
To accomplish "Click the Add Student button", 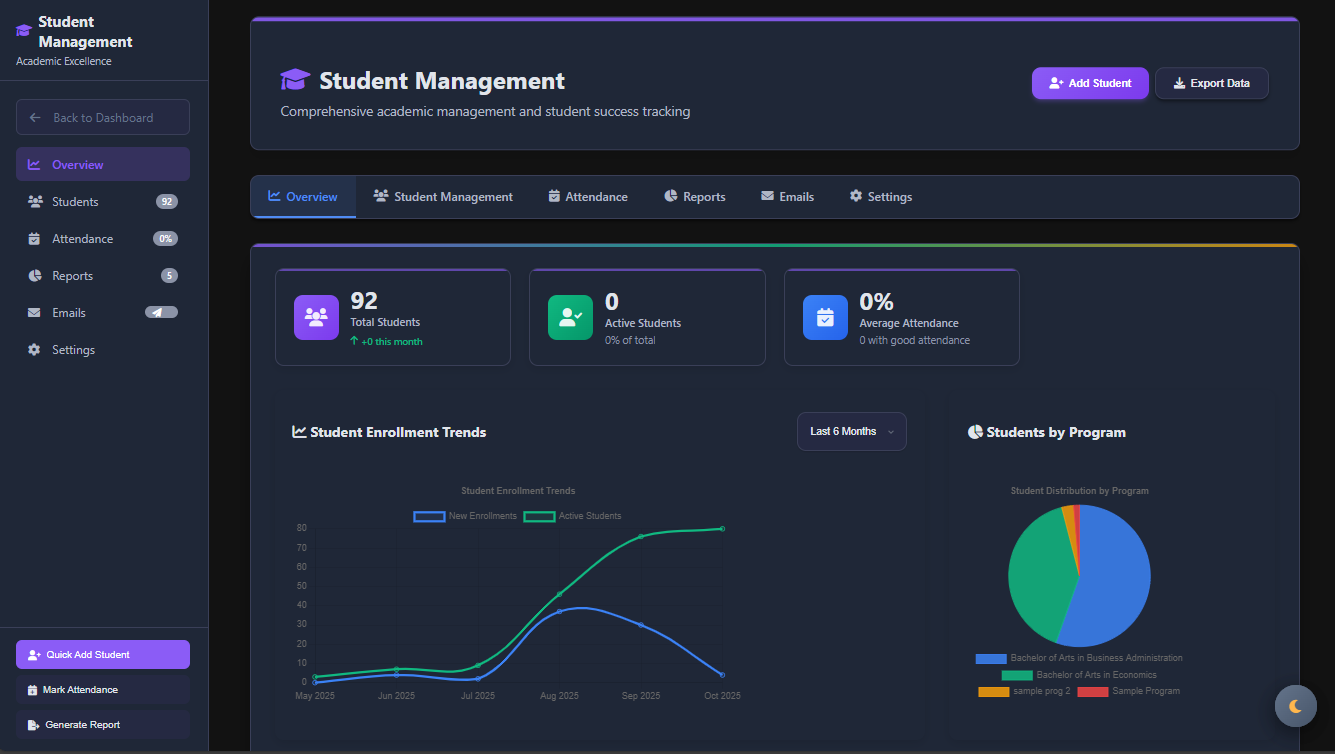I will tap(1089, 83).
